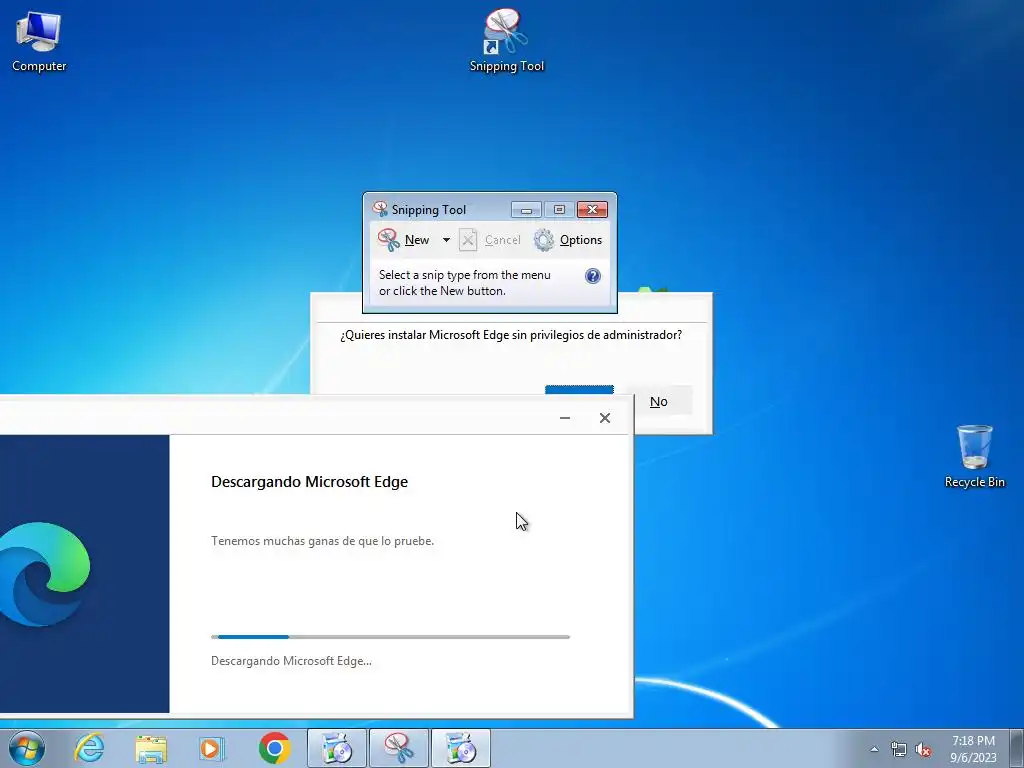This screenshot has width=1024, height=768.
Task: Click the Snipping Tool title bar icon
Action: click(380, 209)
